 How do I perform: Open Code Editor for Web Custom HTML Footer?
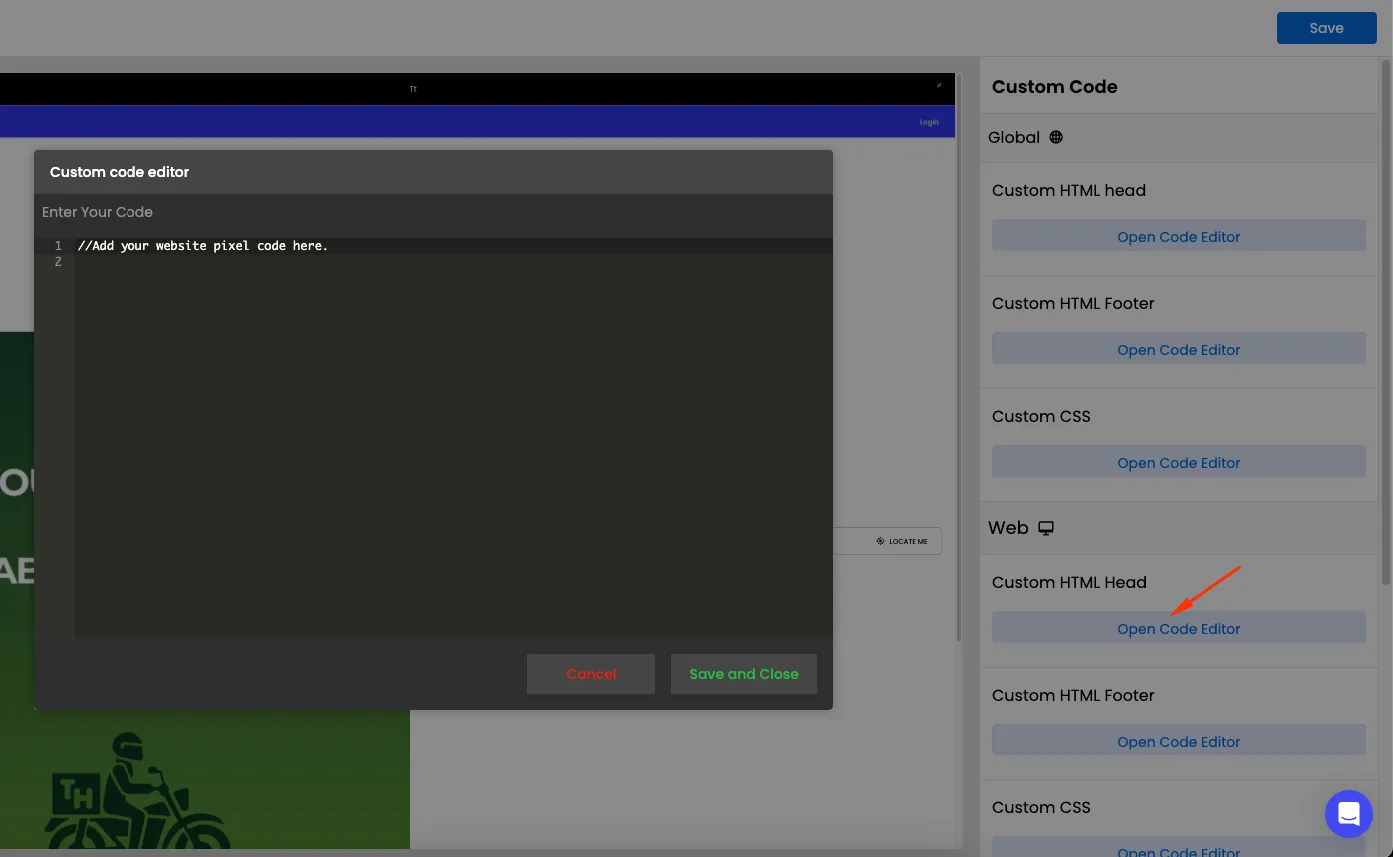pyautogui.click(x=1178, y=742)
